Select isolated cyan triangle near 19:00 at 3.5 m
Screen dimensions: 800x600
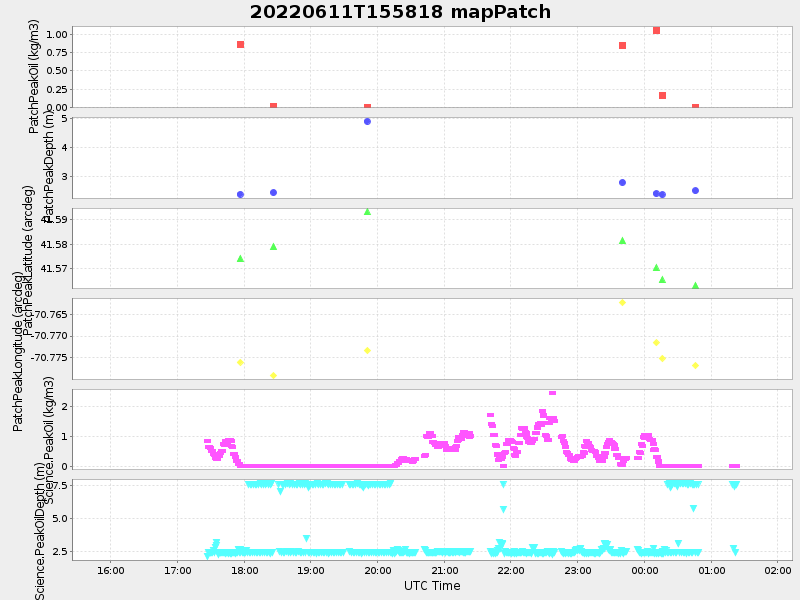[306, 538]
